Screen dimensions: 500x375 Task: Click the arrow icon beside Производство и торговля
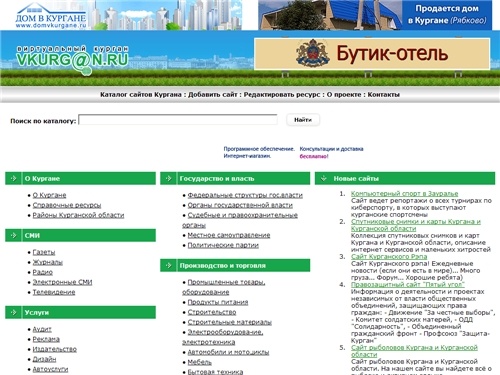point(168,265)
